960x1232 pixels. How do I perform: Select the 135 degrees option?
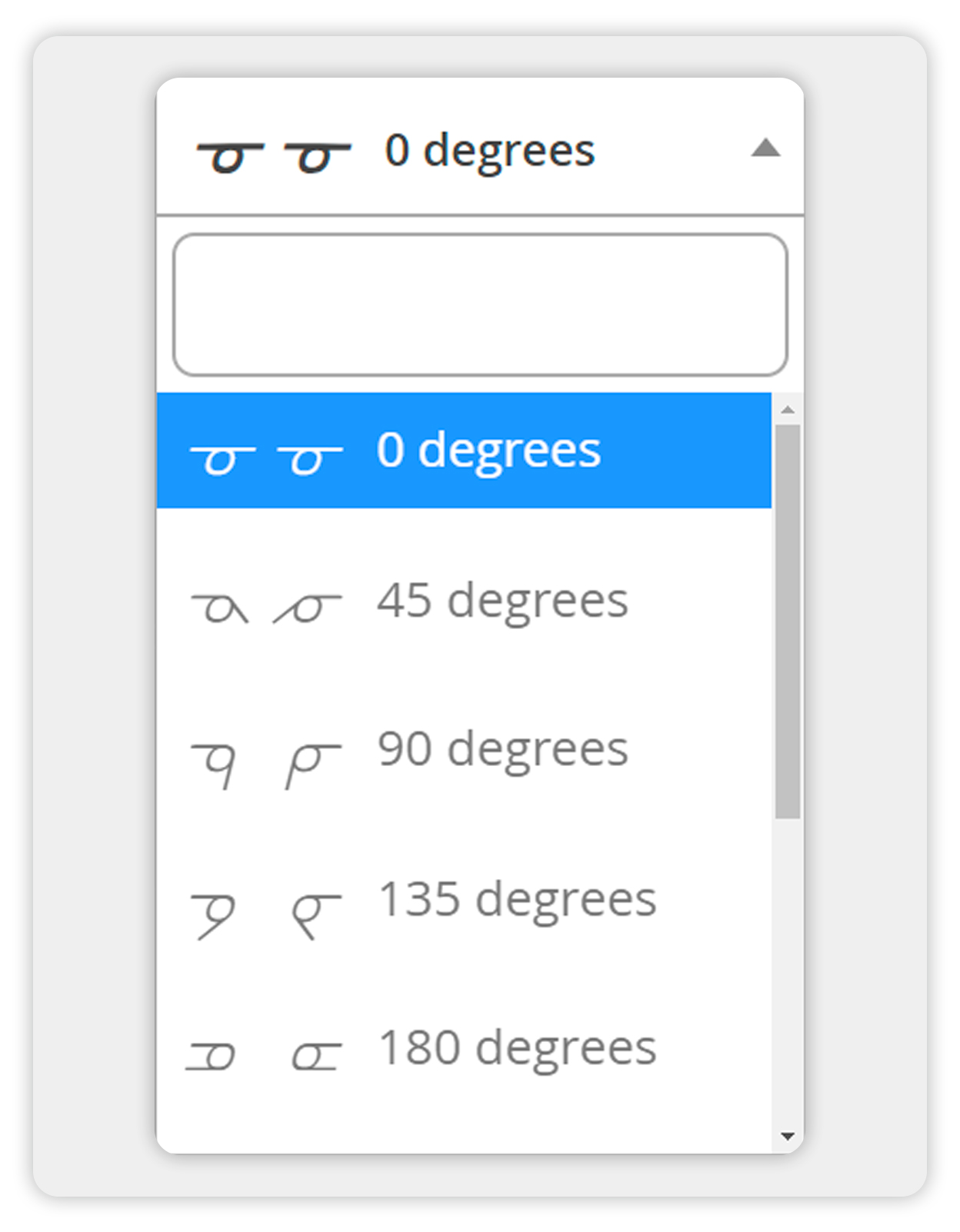pos(517,899)
